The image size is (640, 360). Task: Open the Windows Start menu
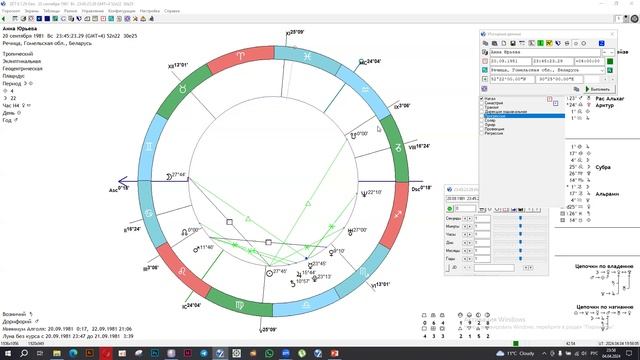pos(7,353)
